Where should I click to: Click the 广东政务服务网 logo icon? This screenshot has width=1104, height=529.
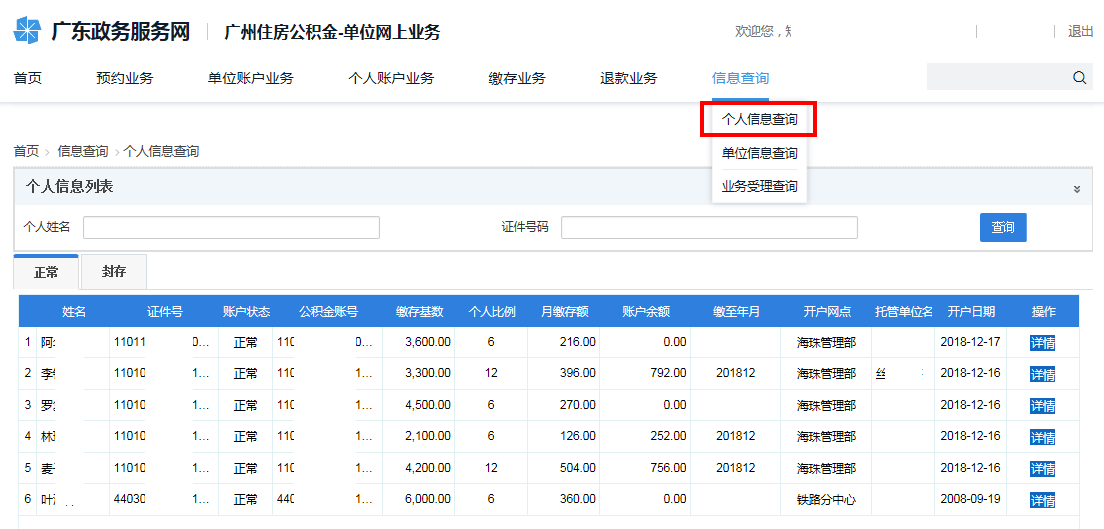[28, 32]
